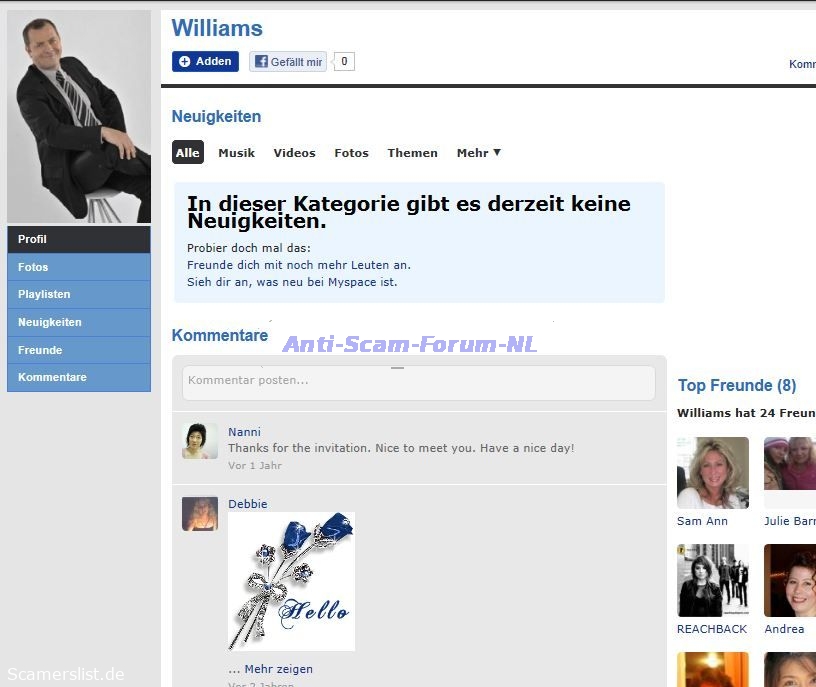Follow the 'Freunde dich mit noch mehr Leuten an' link

tap(298, 265)
